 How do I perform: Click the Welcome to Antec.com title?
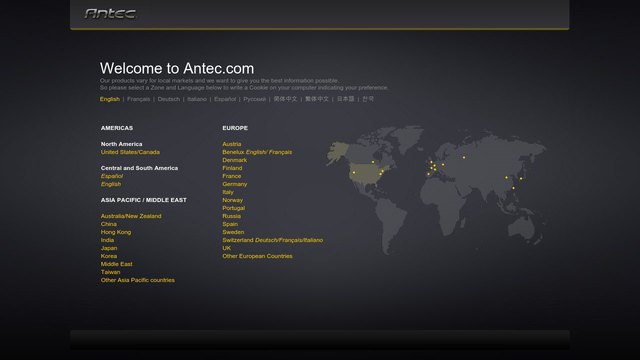coord(177,68)
